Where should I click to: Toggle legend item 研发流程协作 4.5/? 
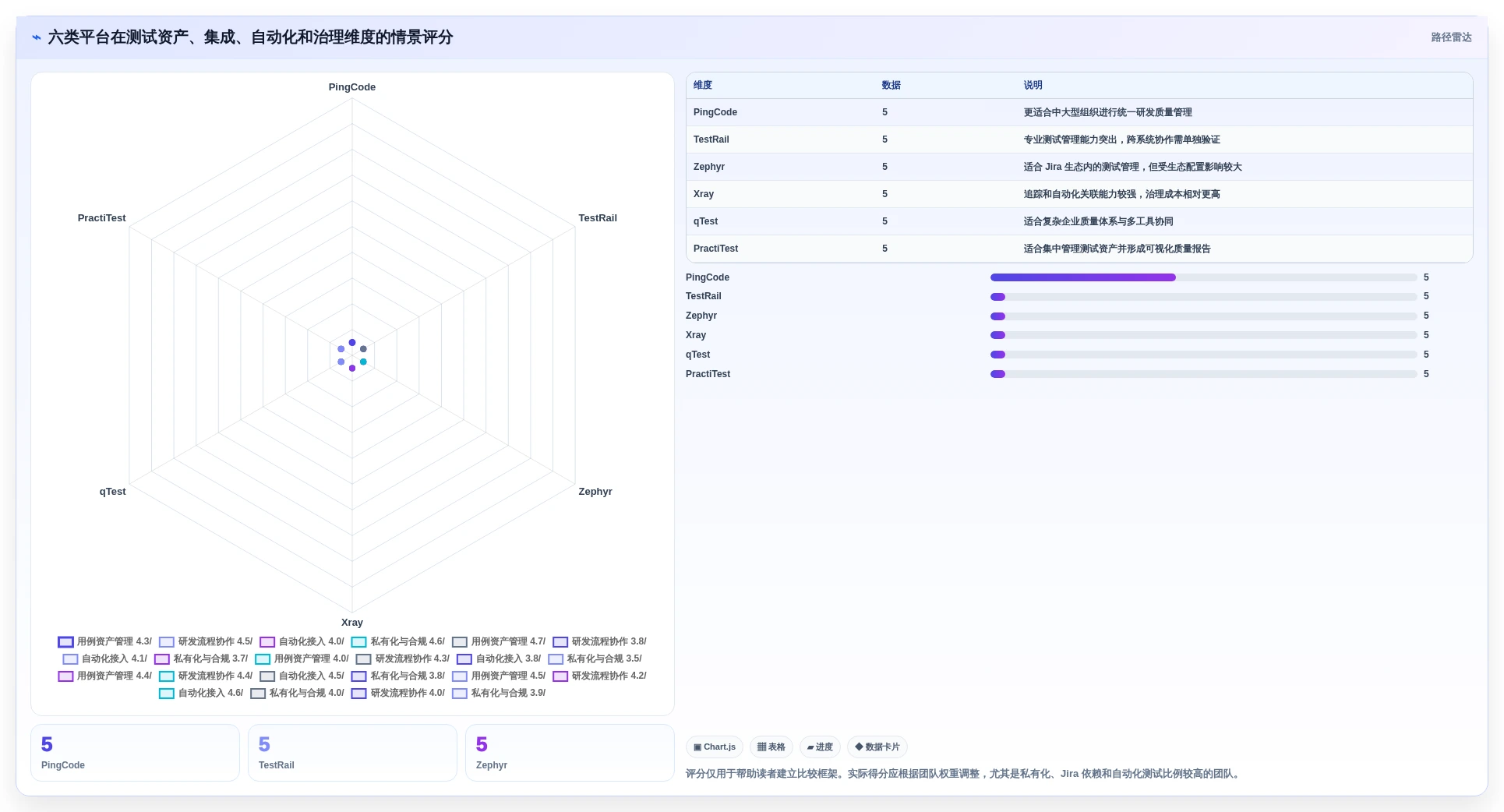[206, 642]
